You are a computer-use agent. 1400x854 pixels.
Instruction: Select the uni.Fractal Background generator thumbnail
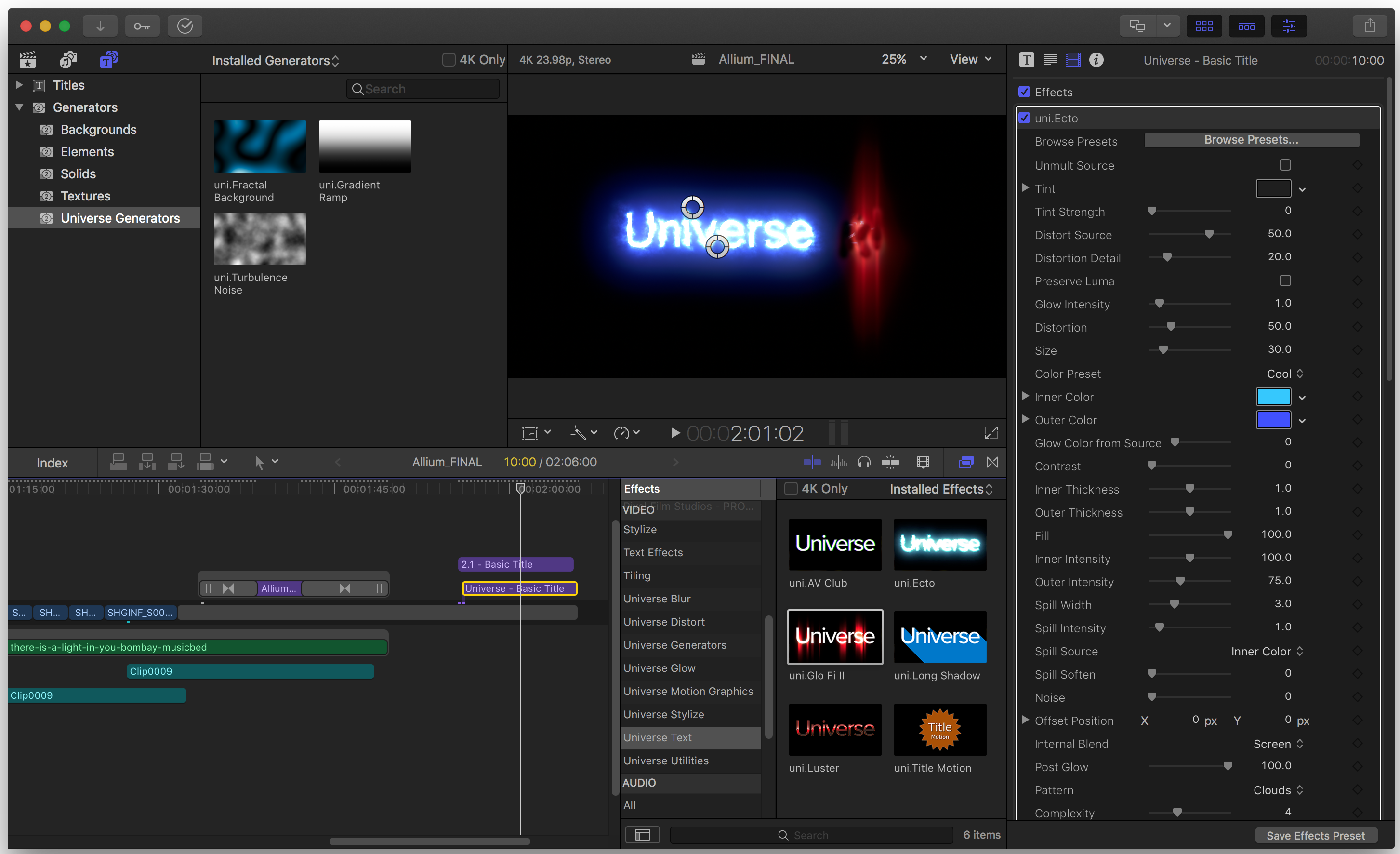pyautogui.click(x=260, y=146)
